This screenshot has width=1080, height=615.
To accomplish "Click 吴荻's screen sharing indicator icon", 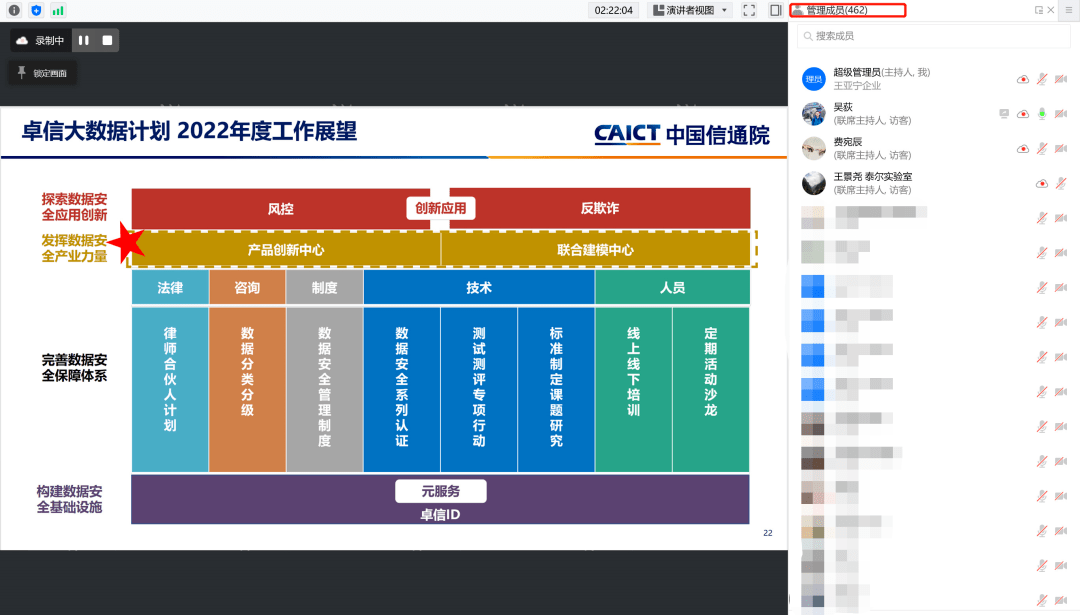I will [1004, 114].
